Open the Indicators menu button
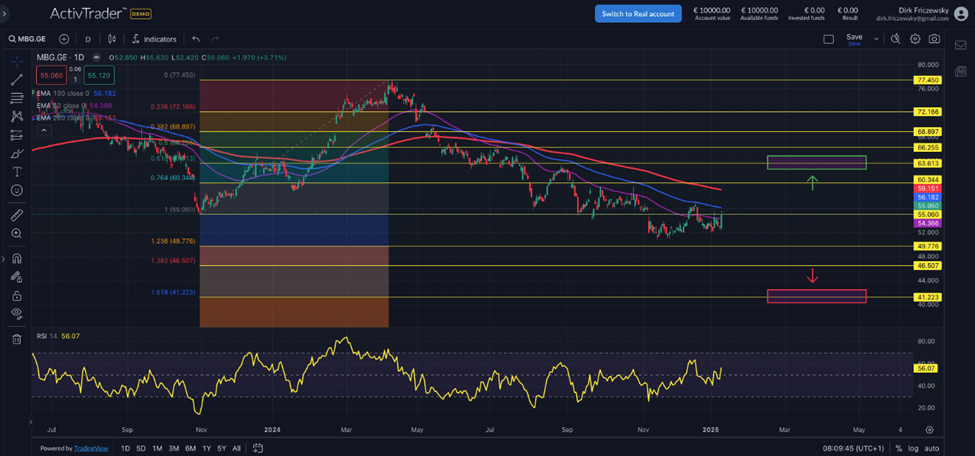Image resolution: width=975 pixels, height=456 pixels. click(x=154, y=39)
